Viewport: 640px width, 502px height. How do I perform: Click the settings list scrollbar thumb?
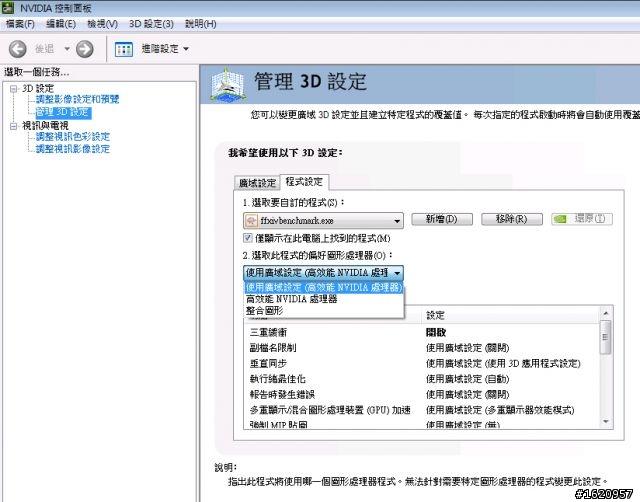(606, 337)
